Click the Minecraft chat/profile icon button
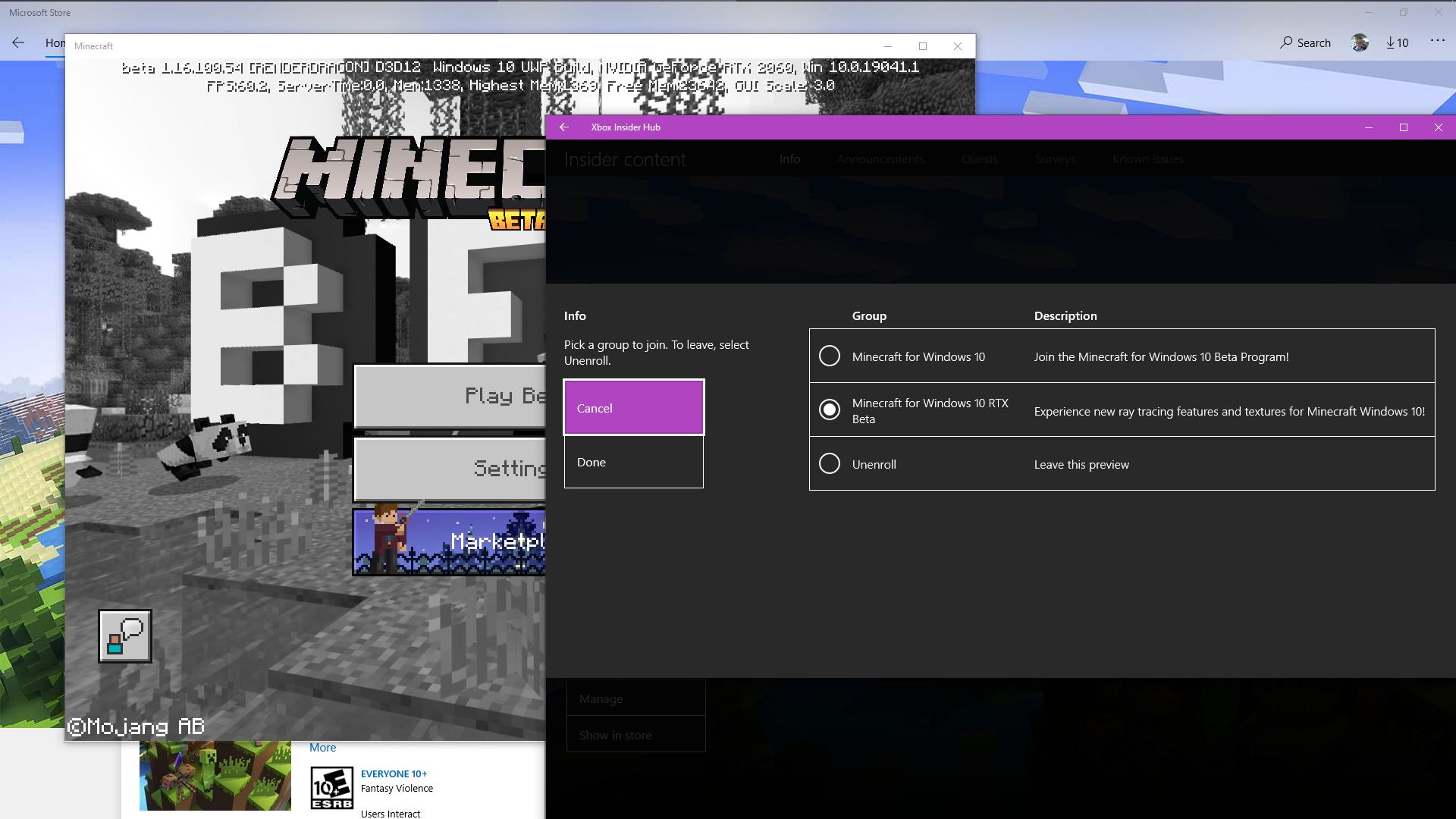Screen dimensions: 1456x819 point(125,636)
